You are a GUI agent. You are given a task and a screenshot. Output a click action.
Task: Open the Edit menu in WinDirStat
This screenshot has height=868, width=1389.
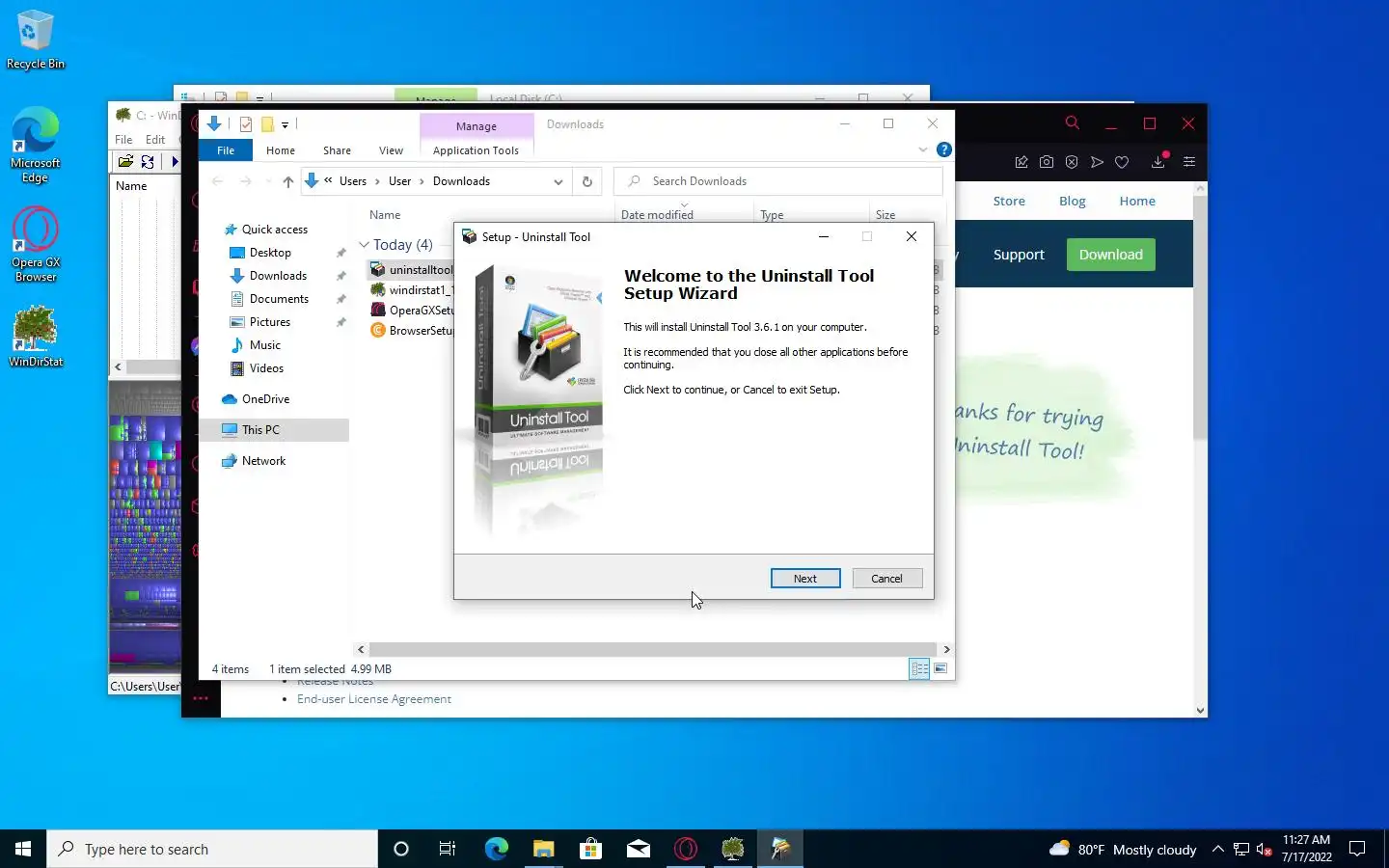155,140
